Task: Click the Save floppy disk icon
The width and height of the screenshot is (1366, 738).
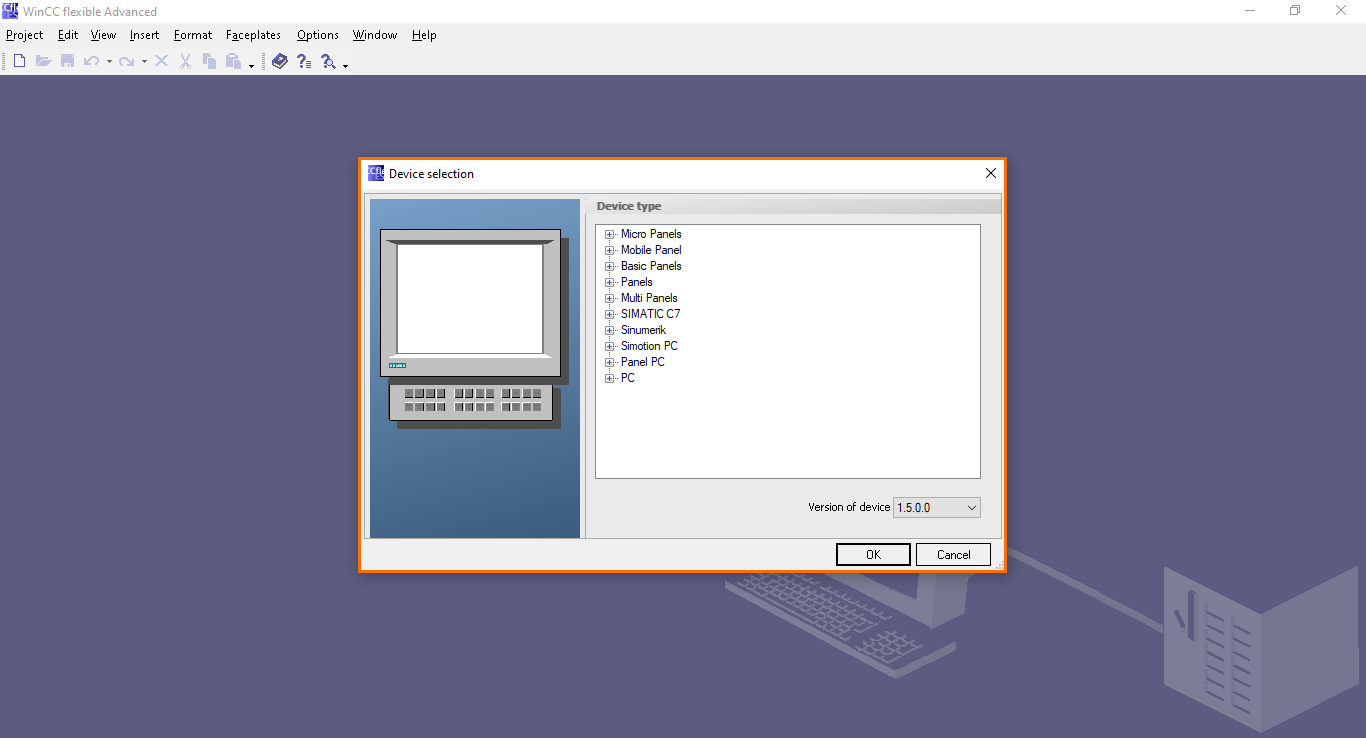Action: (67, 61)
